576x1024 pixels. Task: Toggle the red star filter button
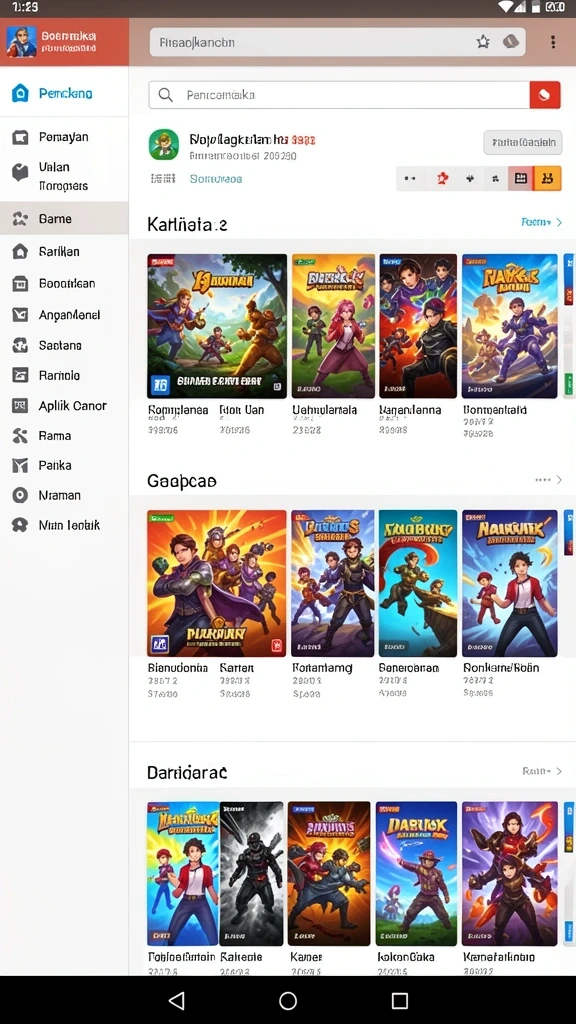tap(443, 178)
